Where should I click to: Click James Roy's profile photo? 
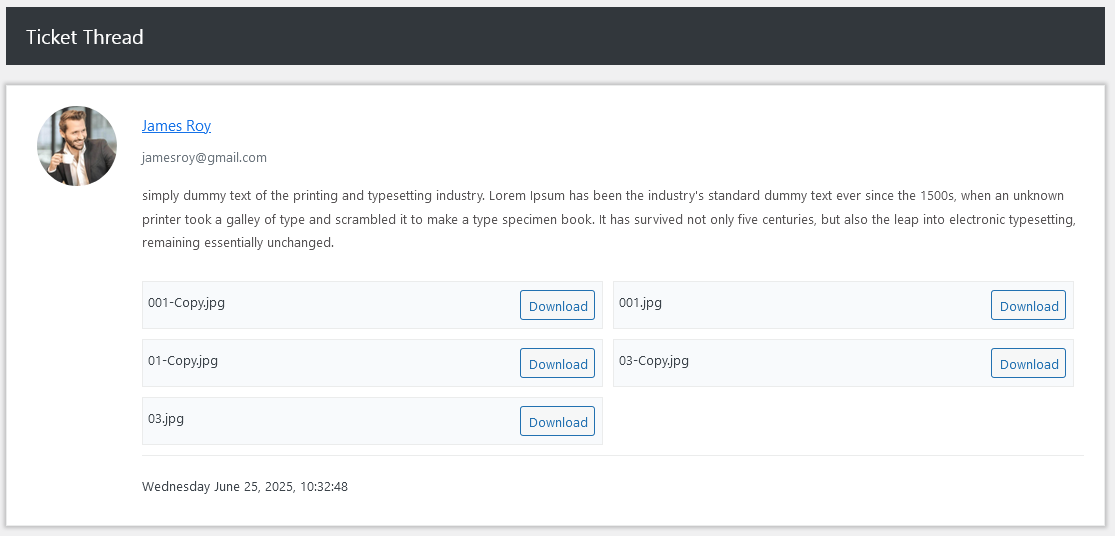click(x=77, y=146)
